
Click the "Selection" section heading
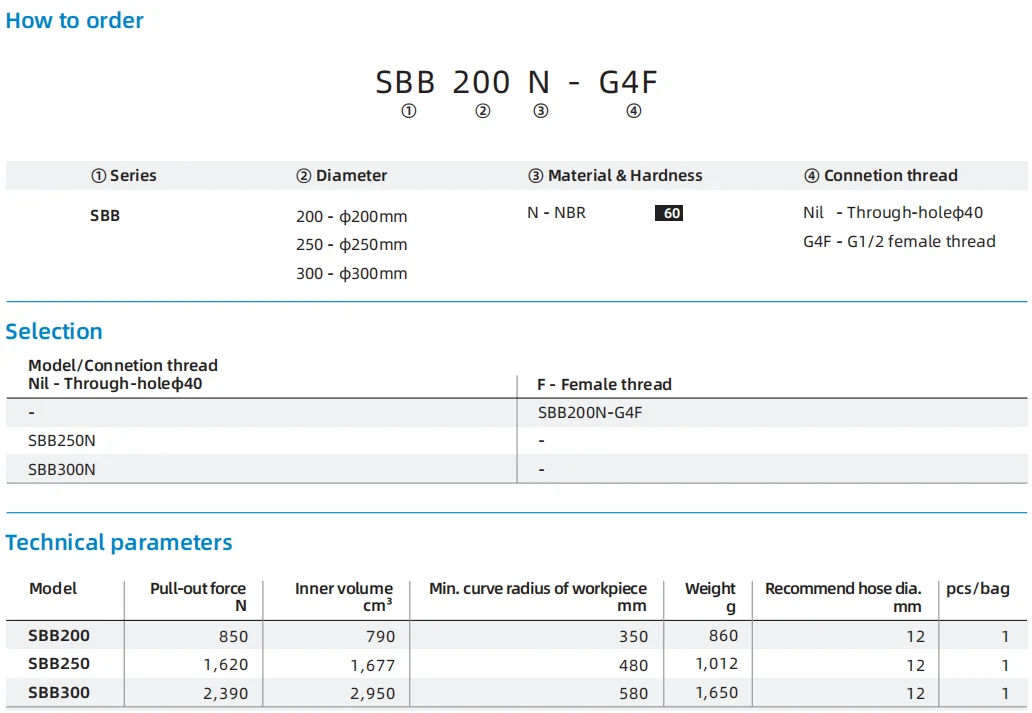pyautogui.click(x=54, y=331)
